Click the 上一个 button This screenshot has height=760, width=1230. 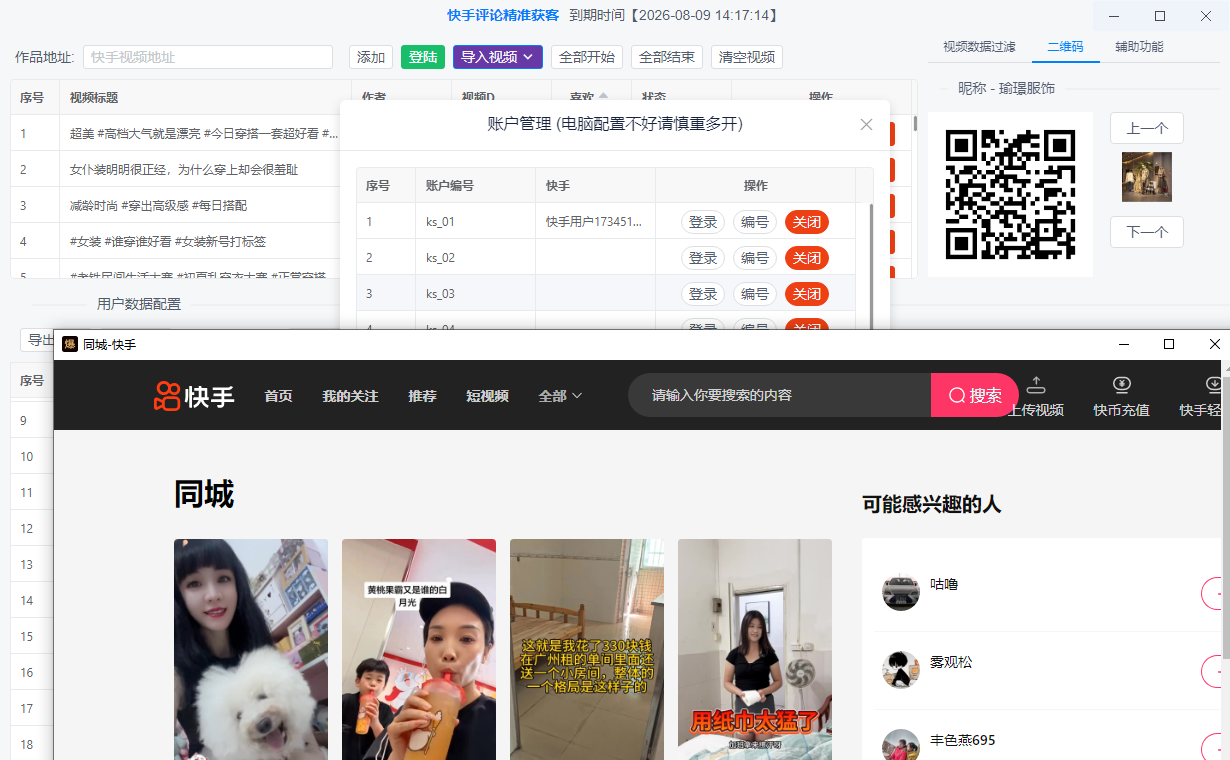click(x=1147, y=128)
